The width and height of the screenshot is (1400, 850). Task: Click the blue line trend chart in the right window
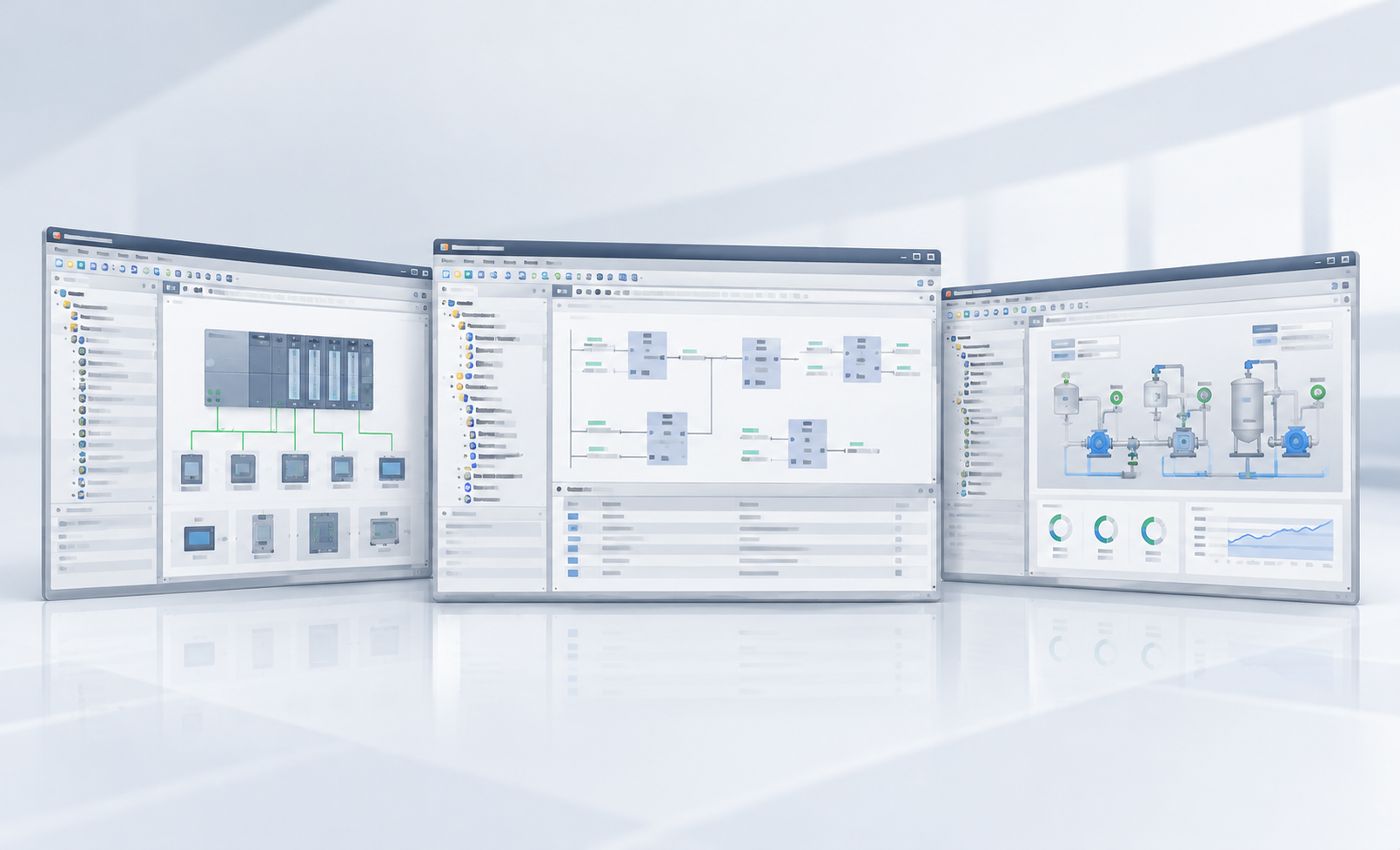tap(1280, 539)
